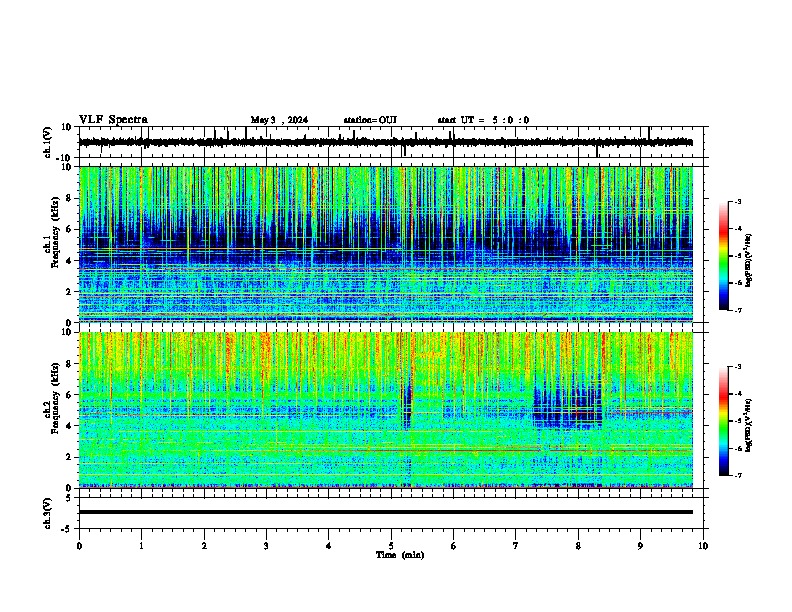Click the ch.1 spectrogram panel
Viewport: 792px width, 612px height.
[386, 244]
